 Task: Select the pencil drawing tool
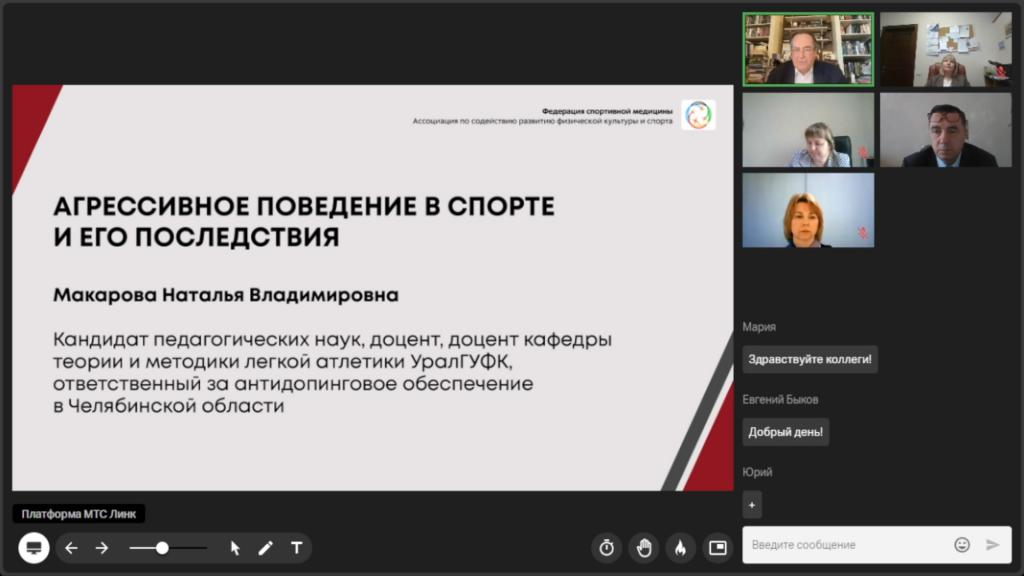pos(265,548)
